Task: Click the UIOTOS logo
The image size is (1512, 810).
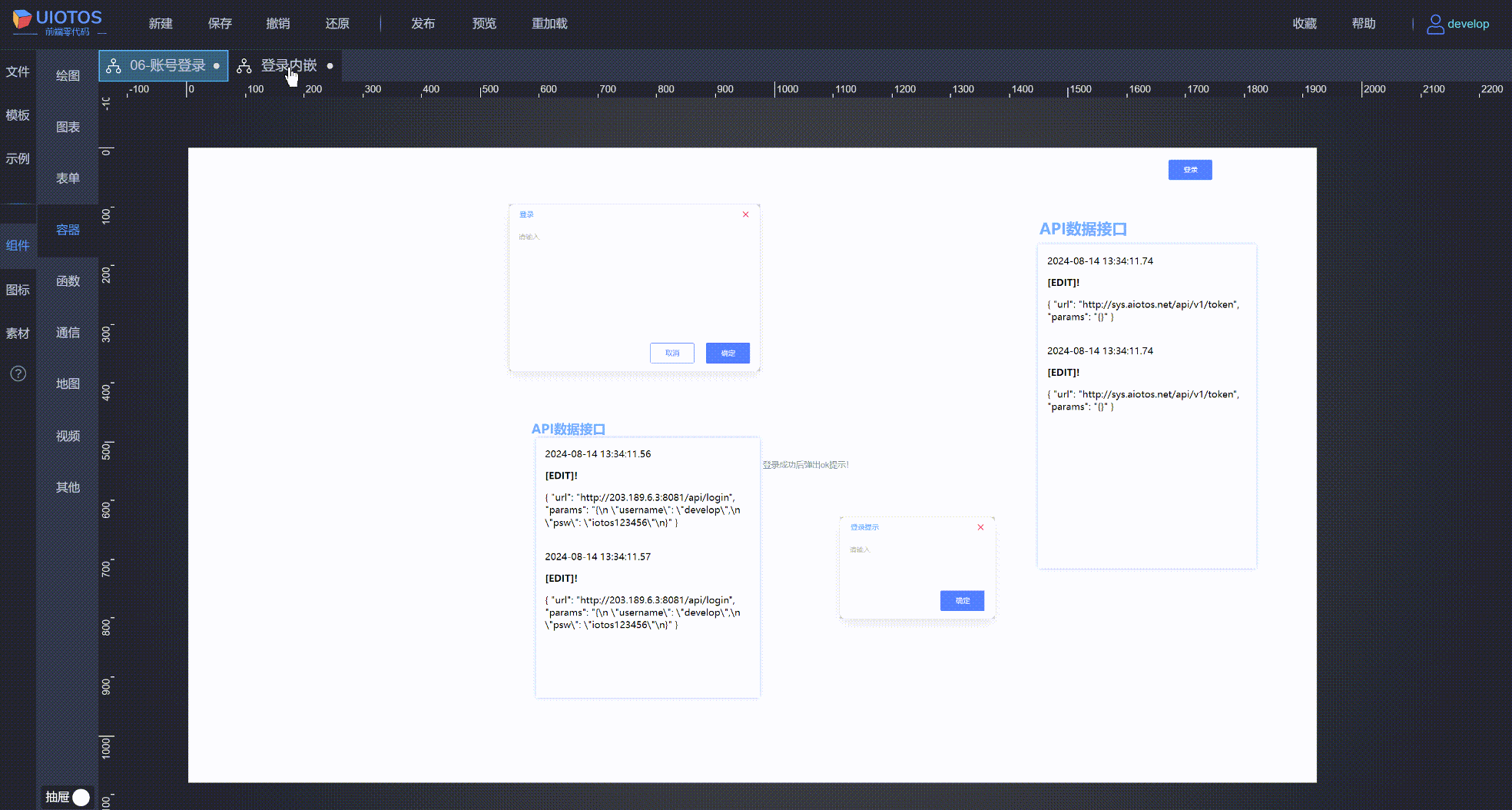Action: click(58, 22)
